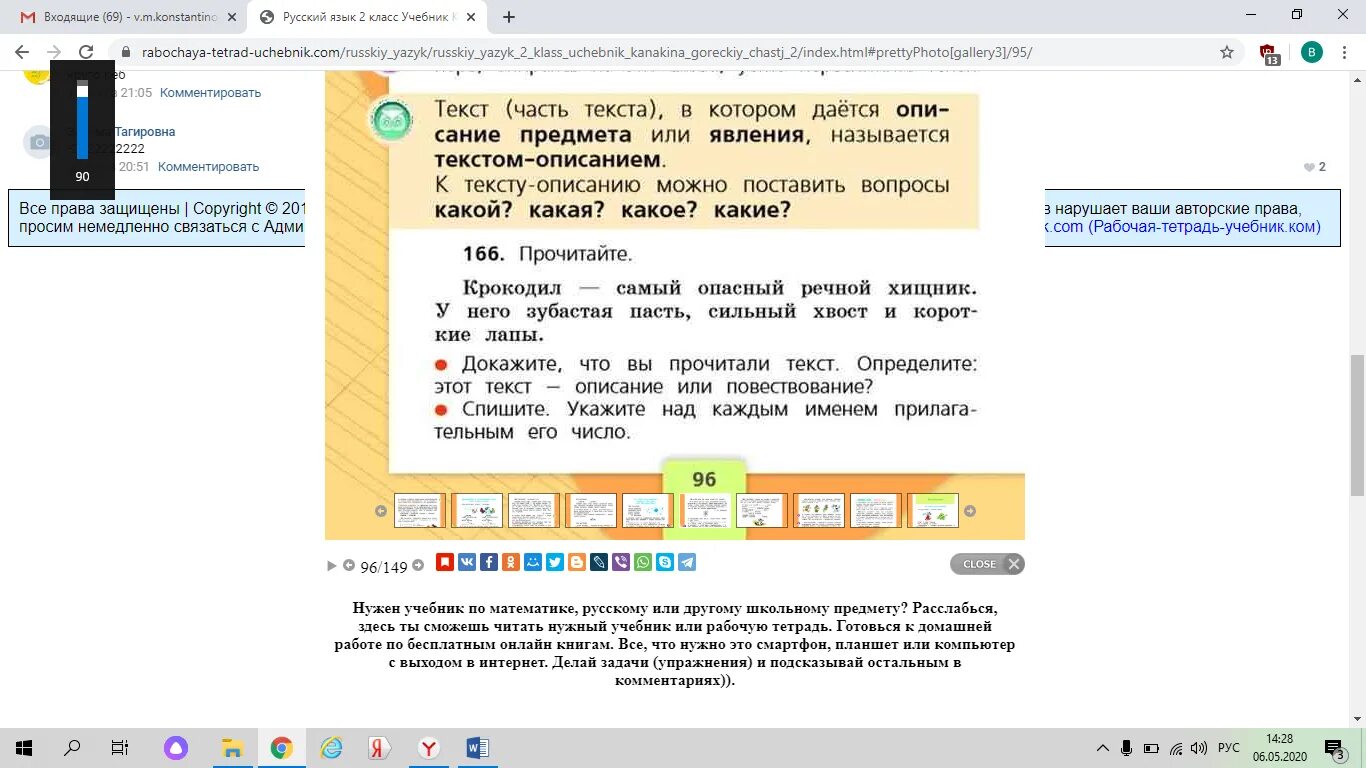
Task: Open Yandex Browser from the taskbar
Action: (428, 748)
